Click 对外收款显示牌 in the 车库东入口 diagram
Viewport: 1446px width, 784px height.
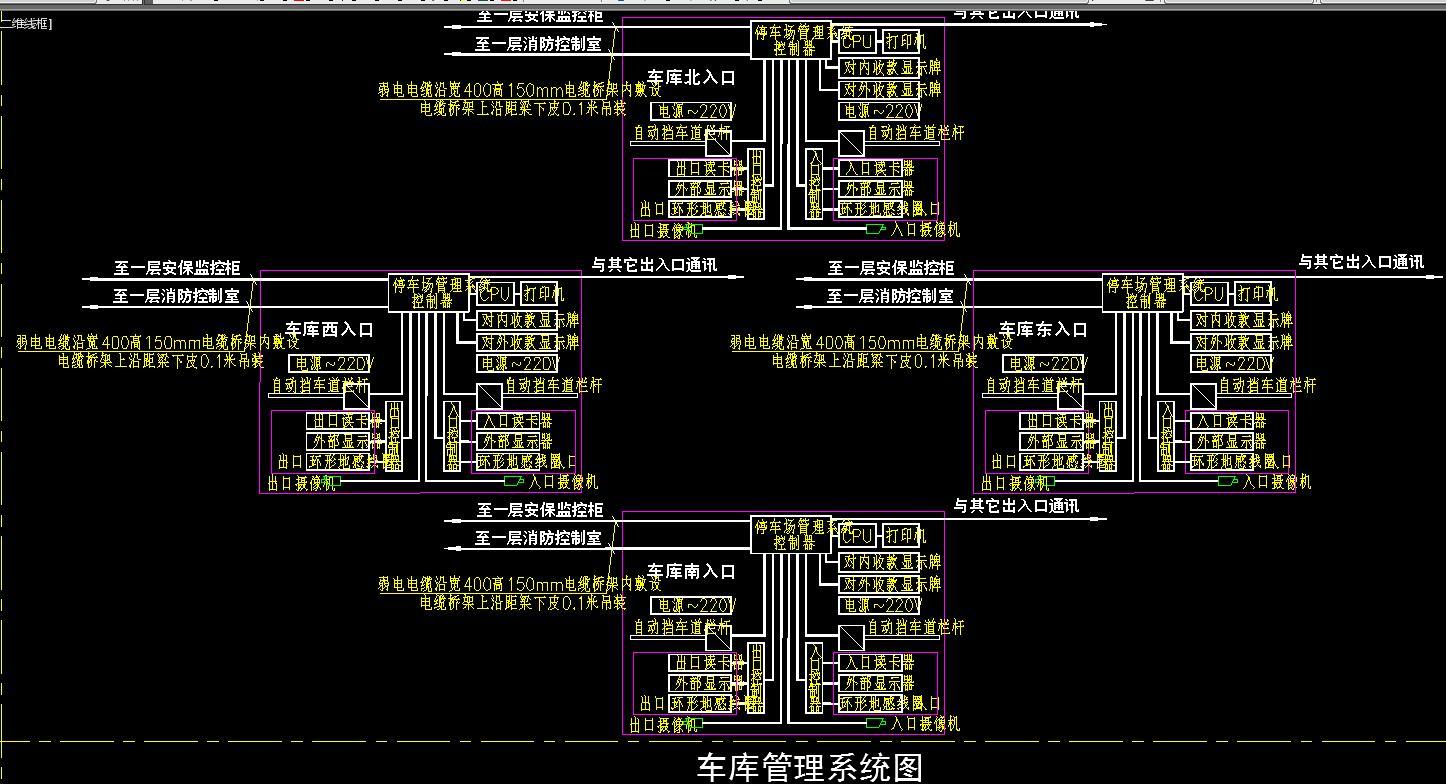coord(1241,341)
